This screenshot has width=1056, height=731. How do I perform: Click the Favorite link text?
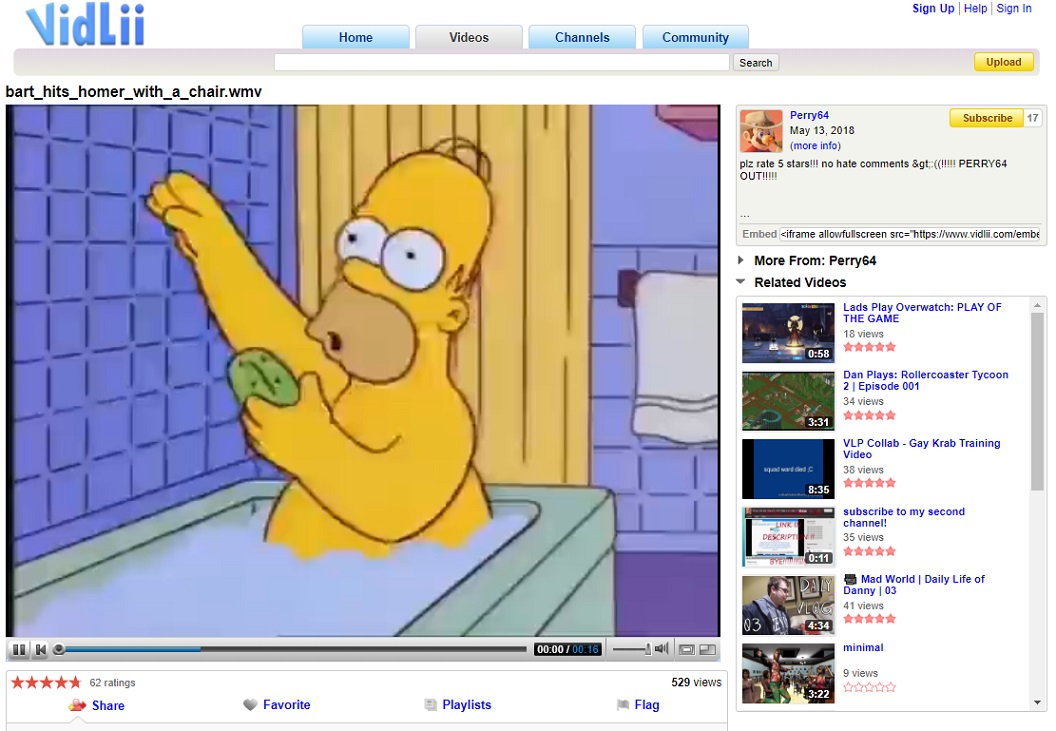(x=287, y=705)
